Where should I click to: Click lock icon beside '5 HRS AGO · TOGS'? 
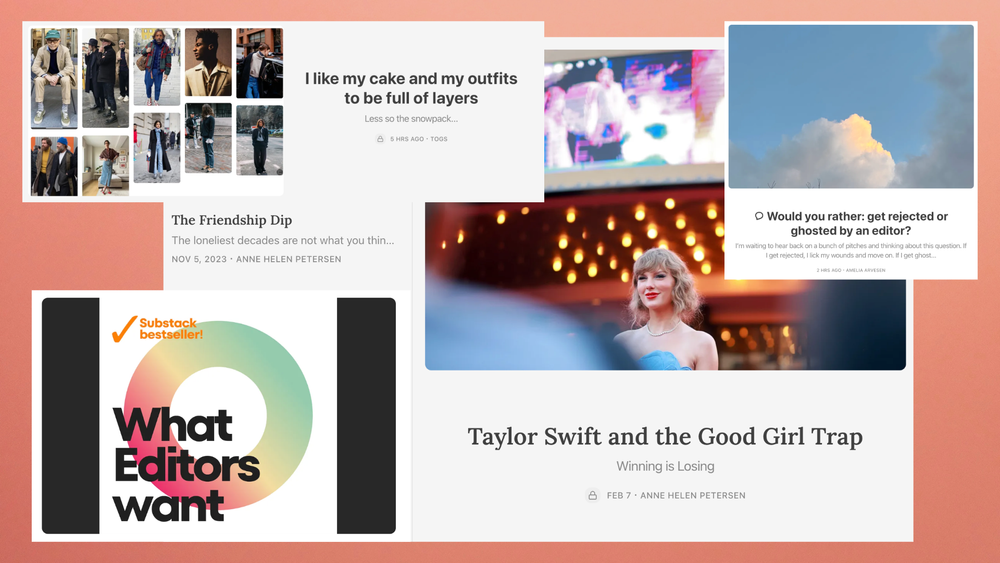coord(380,138)
